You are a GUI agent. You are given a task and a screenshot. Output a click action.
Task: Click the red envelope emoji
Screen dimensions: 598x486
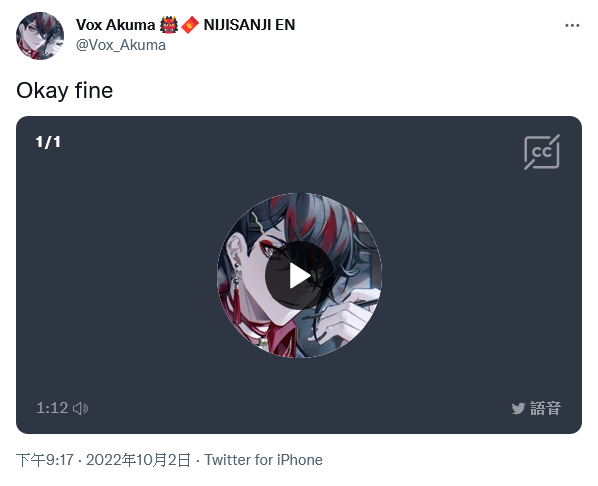point(190,25)
